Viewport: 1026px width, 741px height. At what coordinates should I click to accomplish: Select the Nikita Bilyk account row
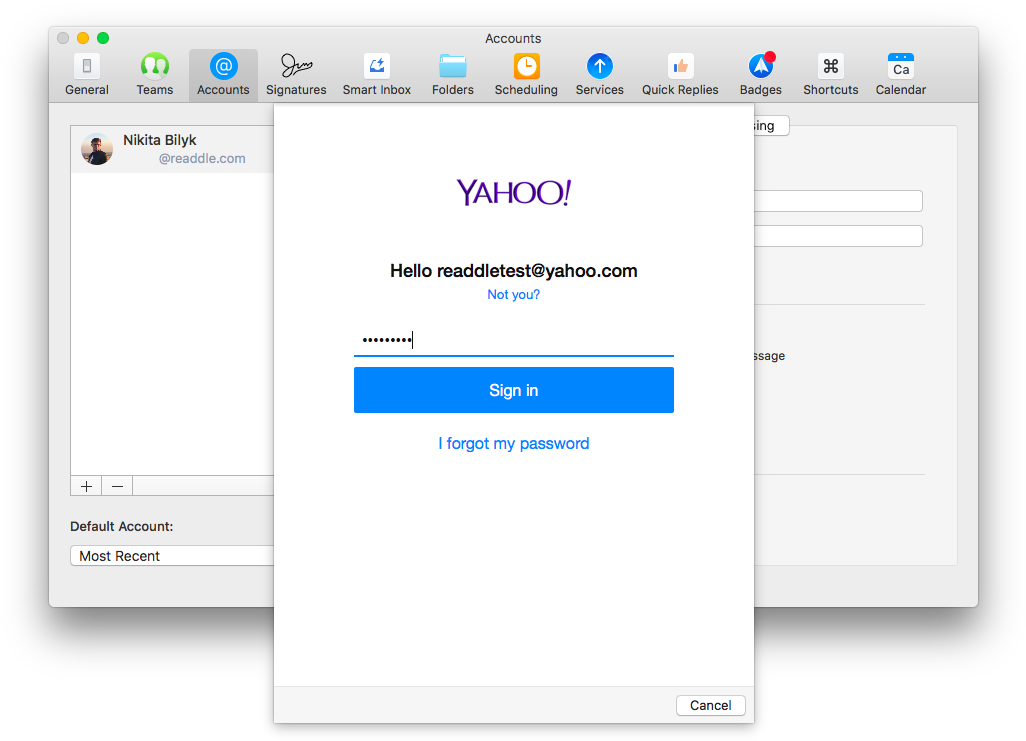pos(173,149)
